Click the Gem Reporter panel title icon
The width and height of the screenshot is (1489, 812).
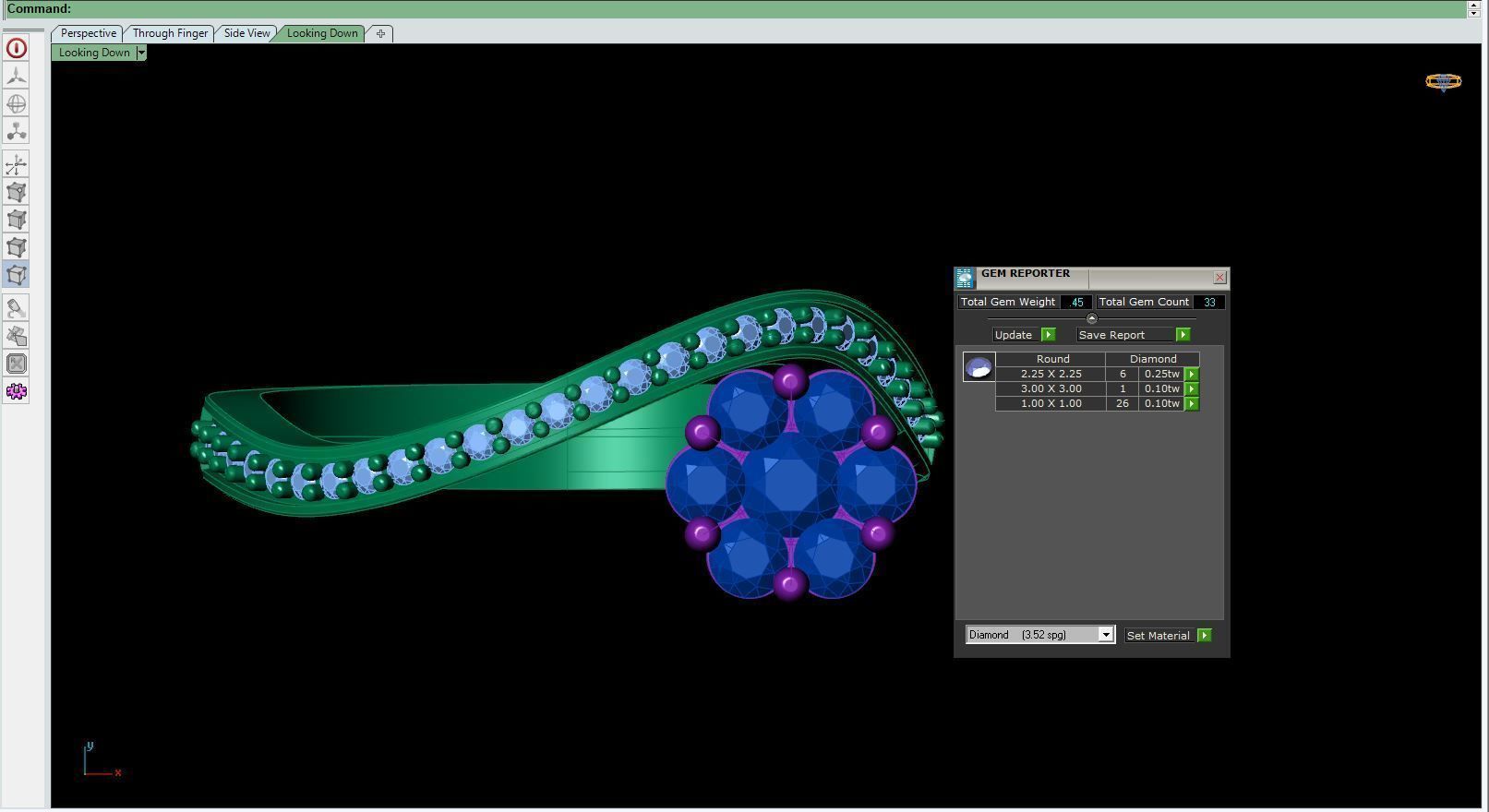965,278
